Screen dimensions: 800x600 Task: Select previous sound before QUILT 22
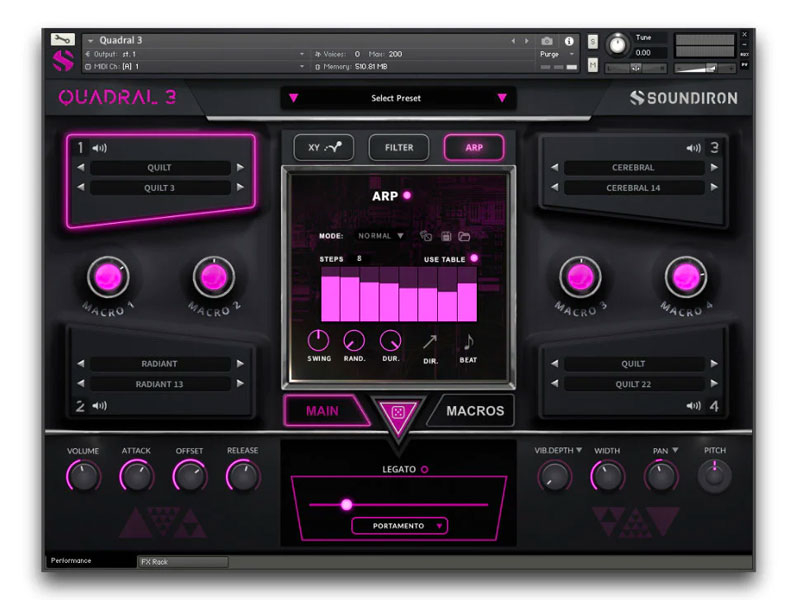[555, 383]
